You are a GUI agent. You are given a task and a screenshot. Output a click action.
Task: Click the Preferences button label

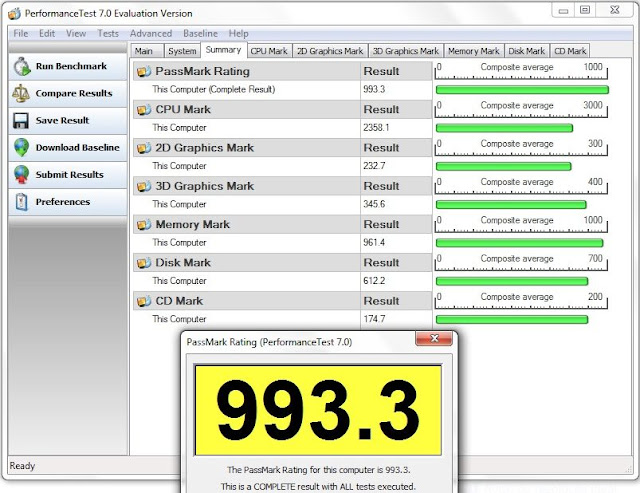[x=63, y=202]
